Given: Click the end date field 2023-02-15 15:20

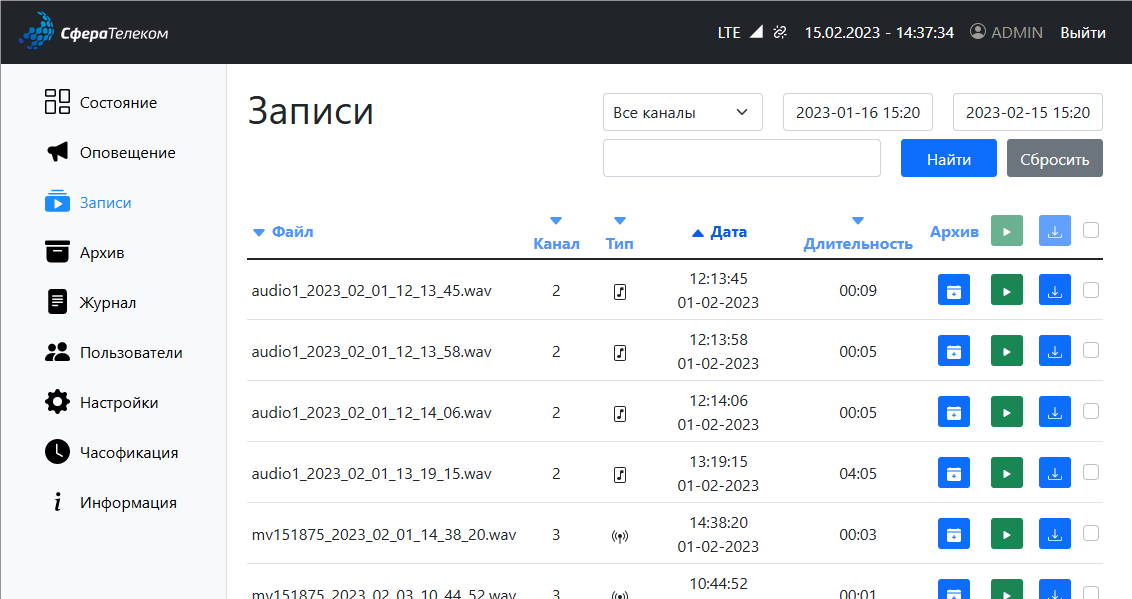Looking at the screenshot, I should pyautogui.click(x=1027, y=112).
